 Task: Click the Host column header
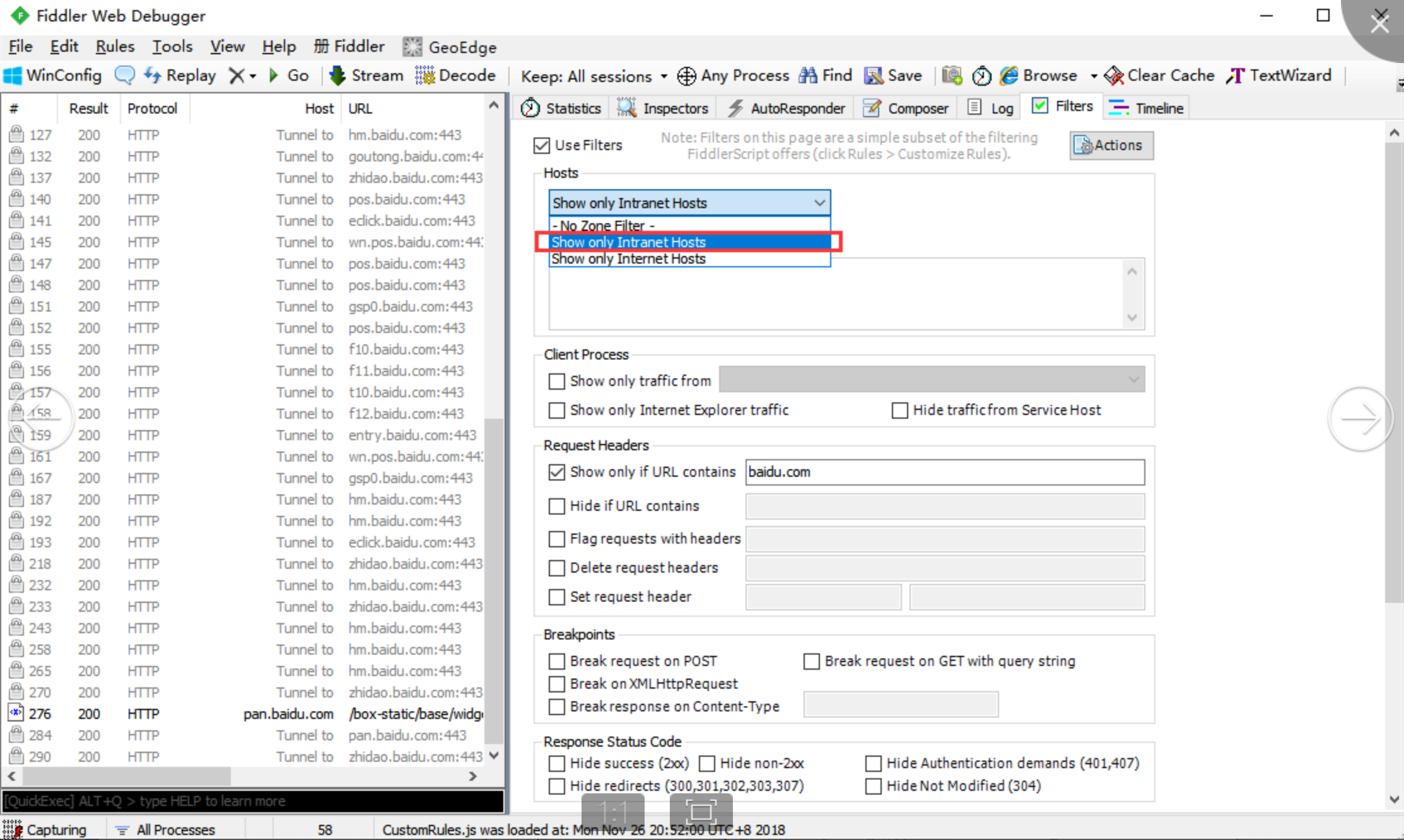coord(265,108)
